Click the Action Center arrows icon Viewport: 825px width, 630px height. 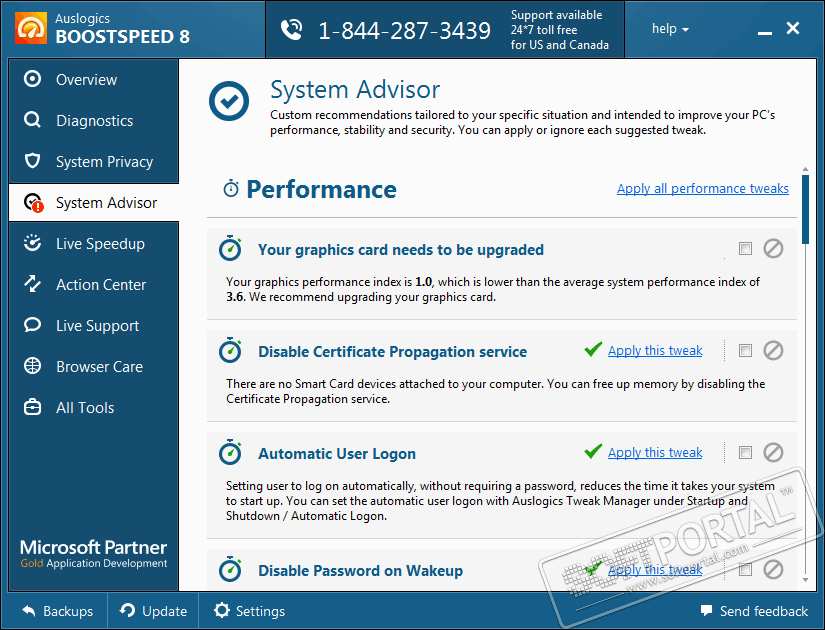tap(32, 284)
